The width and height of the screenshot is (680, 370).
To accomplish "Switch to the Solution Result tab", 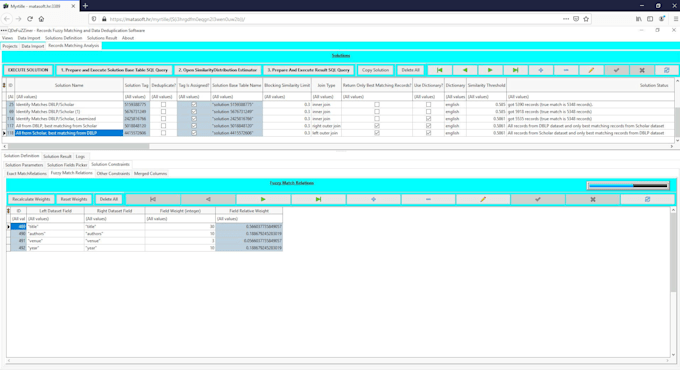I will pos(57,156).
